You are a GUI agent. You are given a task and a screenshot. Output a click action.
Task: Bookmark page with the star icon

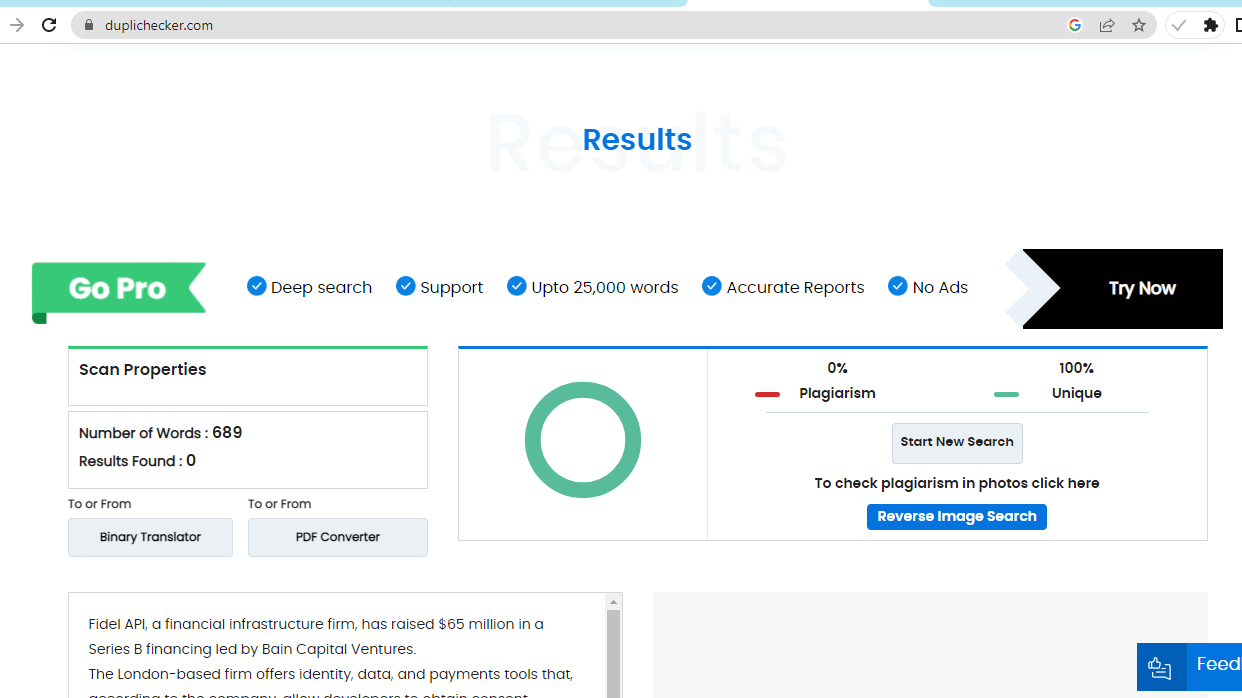(1139, 25)
